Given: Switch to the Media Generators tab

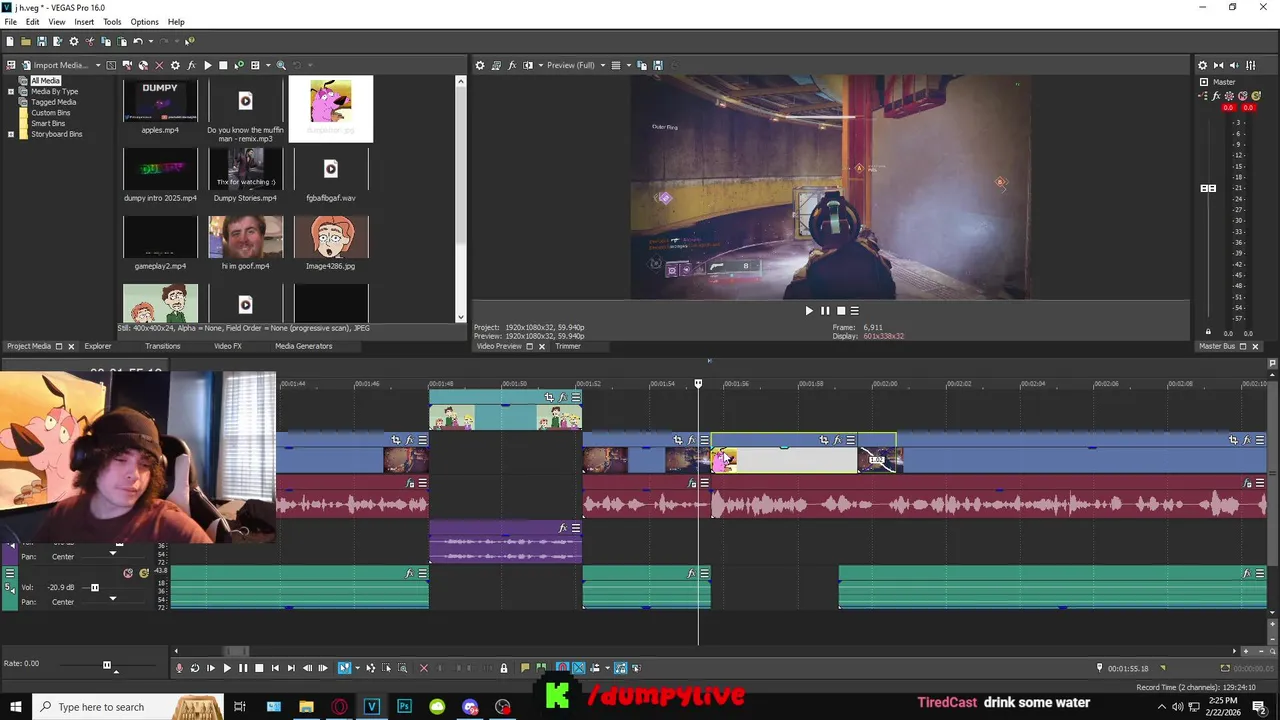Looking at the screenshot, I should (303, 346).
